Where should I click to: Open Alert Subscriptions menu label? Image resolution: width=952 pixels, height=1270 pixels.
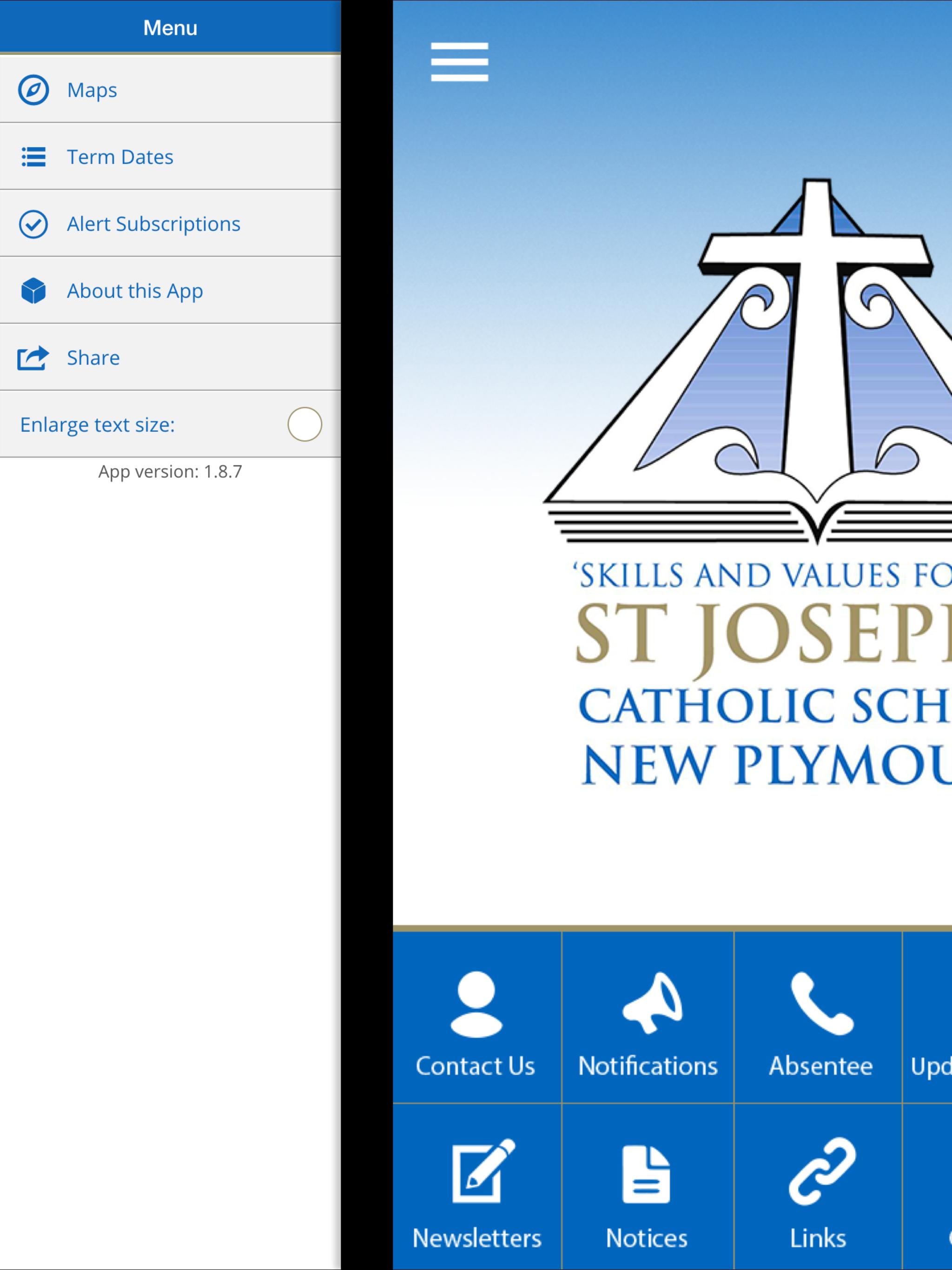(x=153, y=224)
